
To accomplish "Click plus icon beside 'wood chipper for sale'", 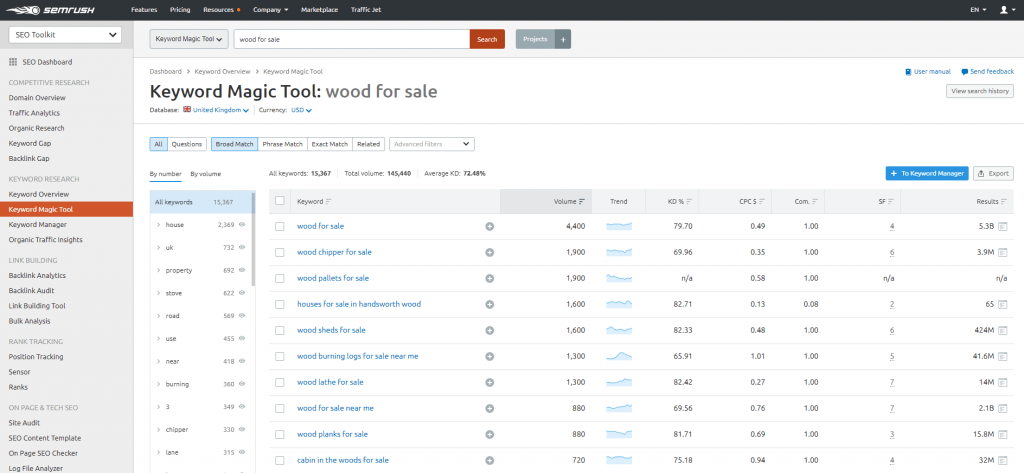I will click(x=490, y=252).
